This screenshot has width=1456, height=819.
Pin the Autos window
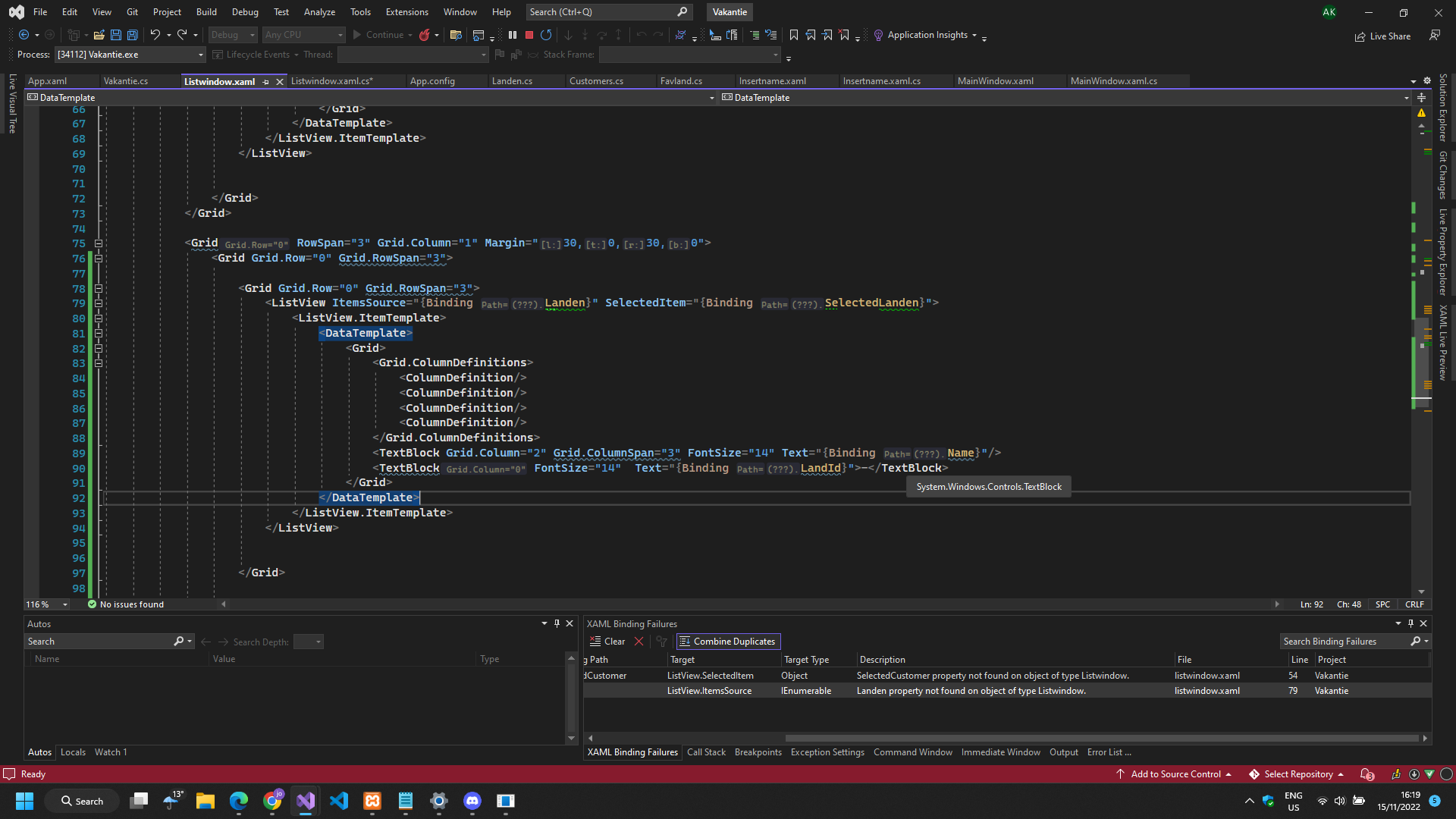point(557,623)
